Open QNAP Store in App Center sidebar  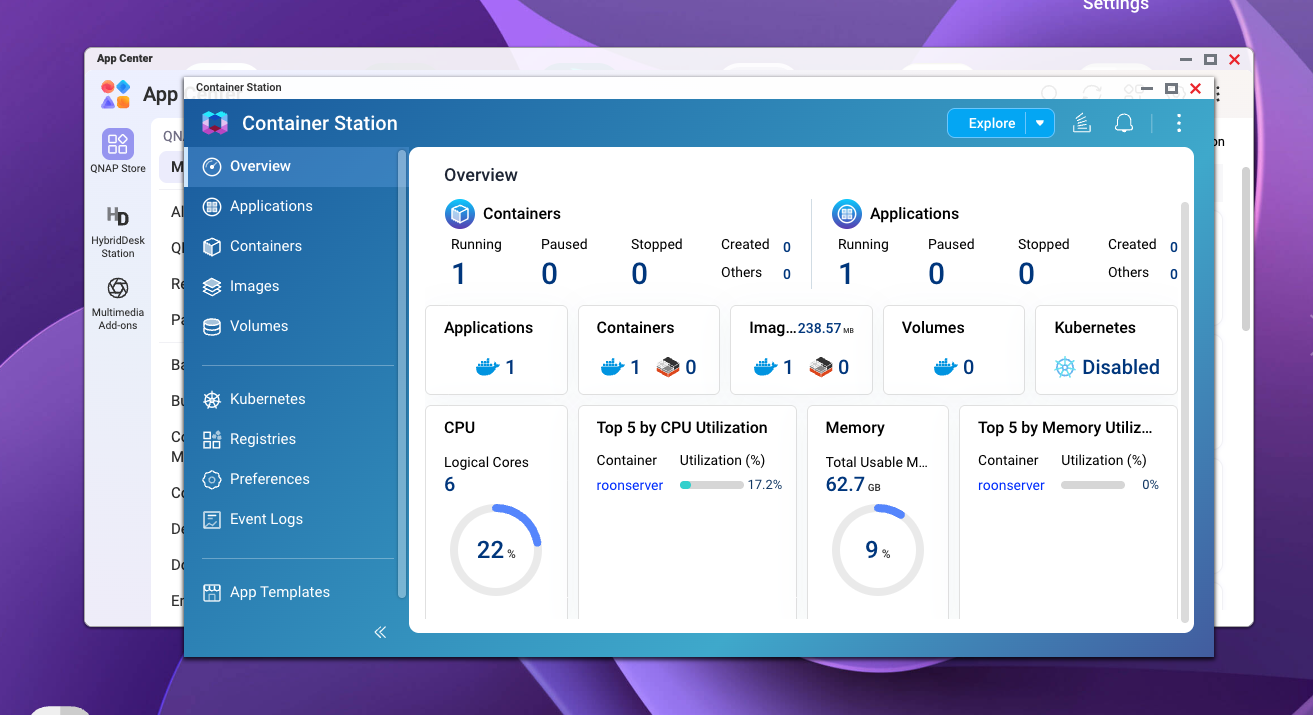118,151
